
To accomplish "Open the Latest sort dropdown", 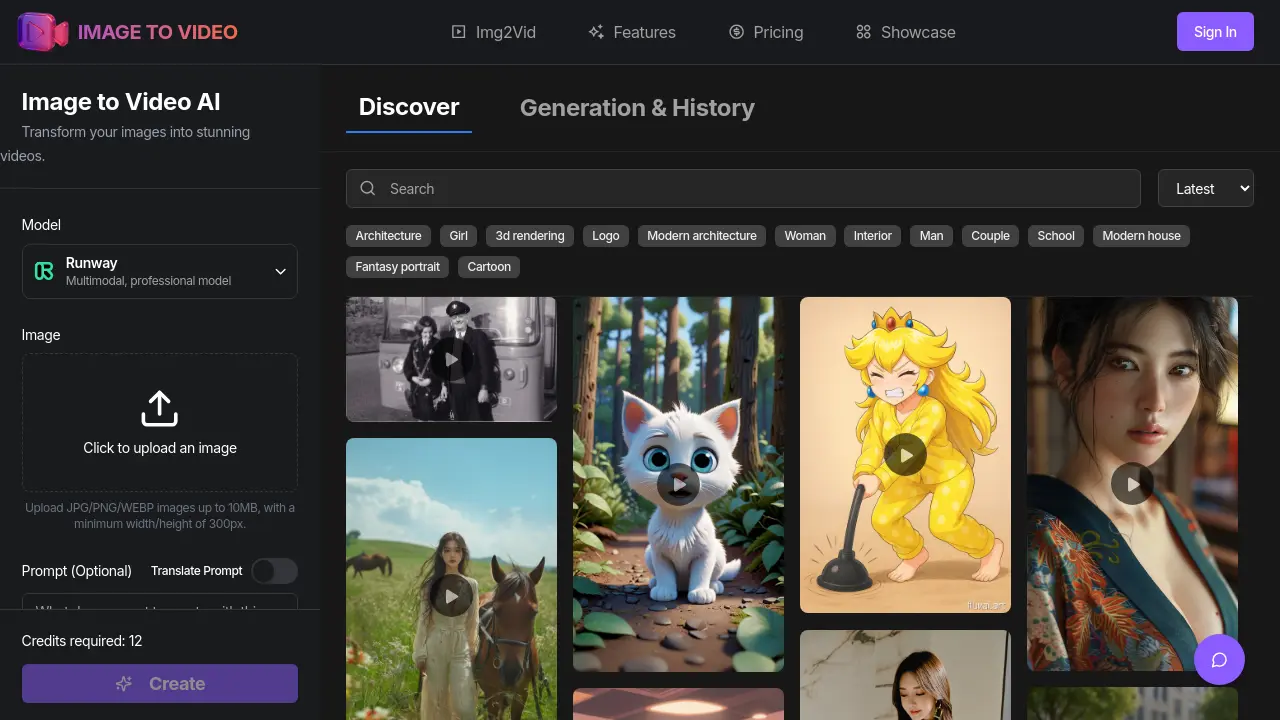I will point(1205,188).
